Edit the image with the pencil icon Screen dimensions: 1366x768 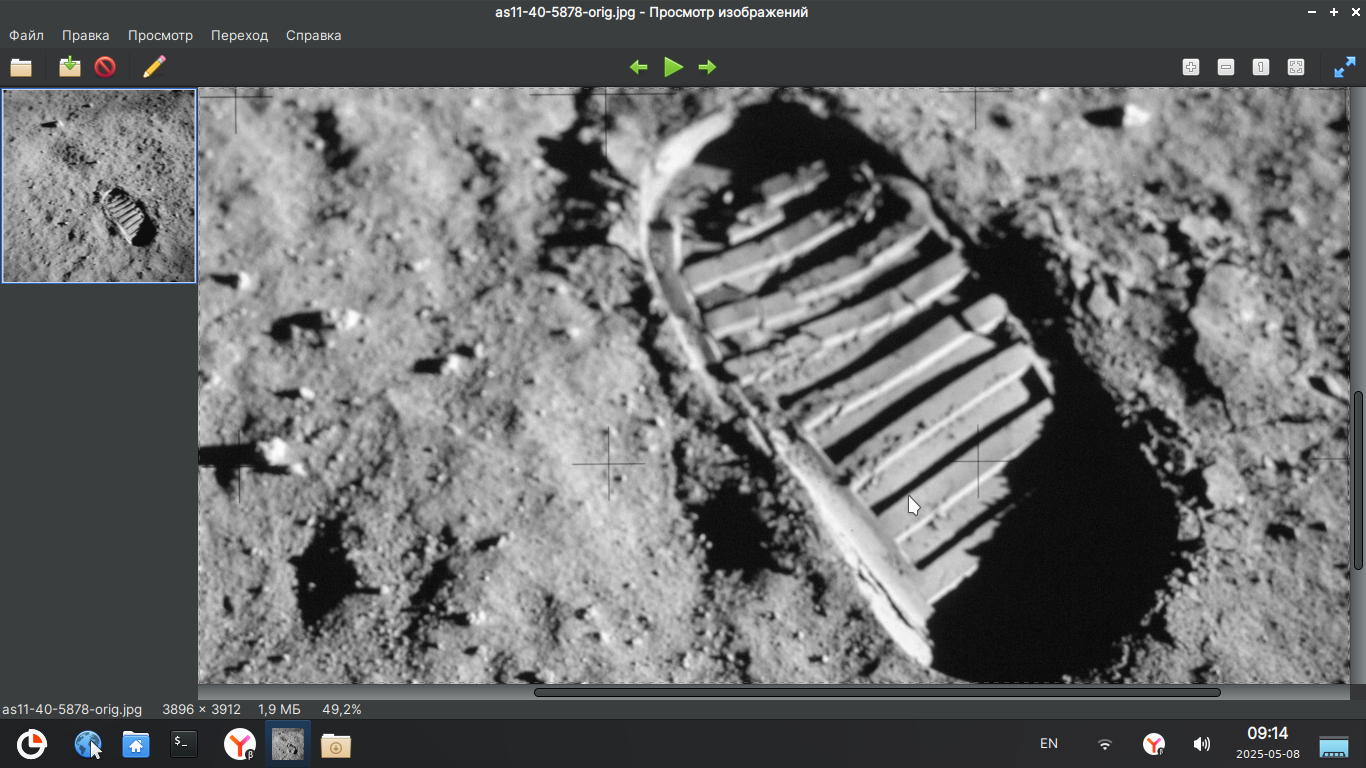pos(154,67)
